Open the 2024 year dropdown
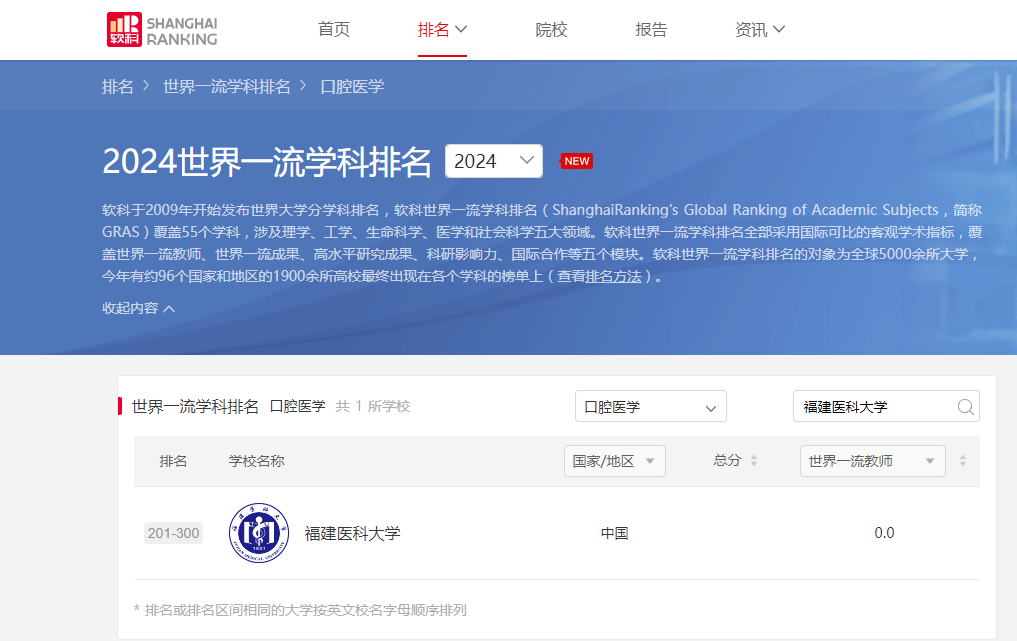Screen dimensions: 1017x641 493,161
